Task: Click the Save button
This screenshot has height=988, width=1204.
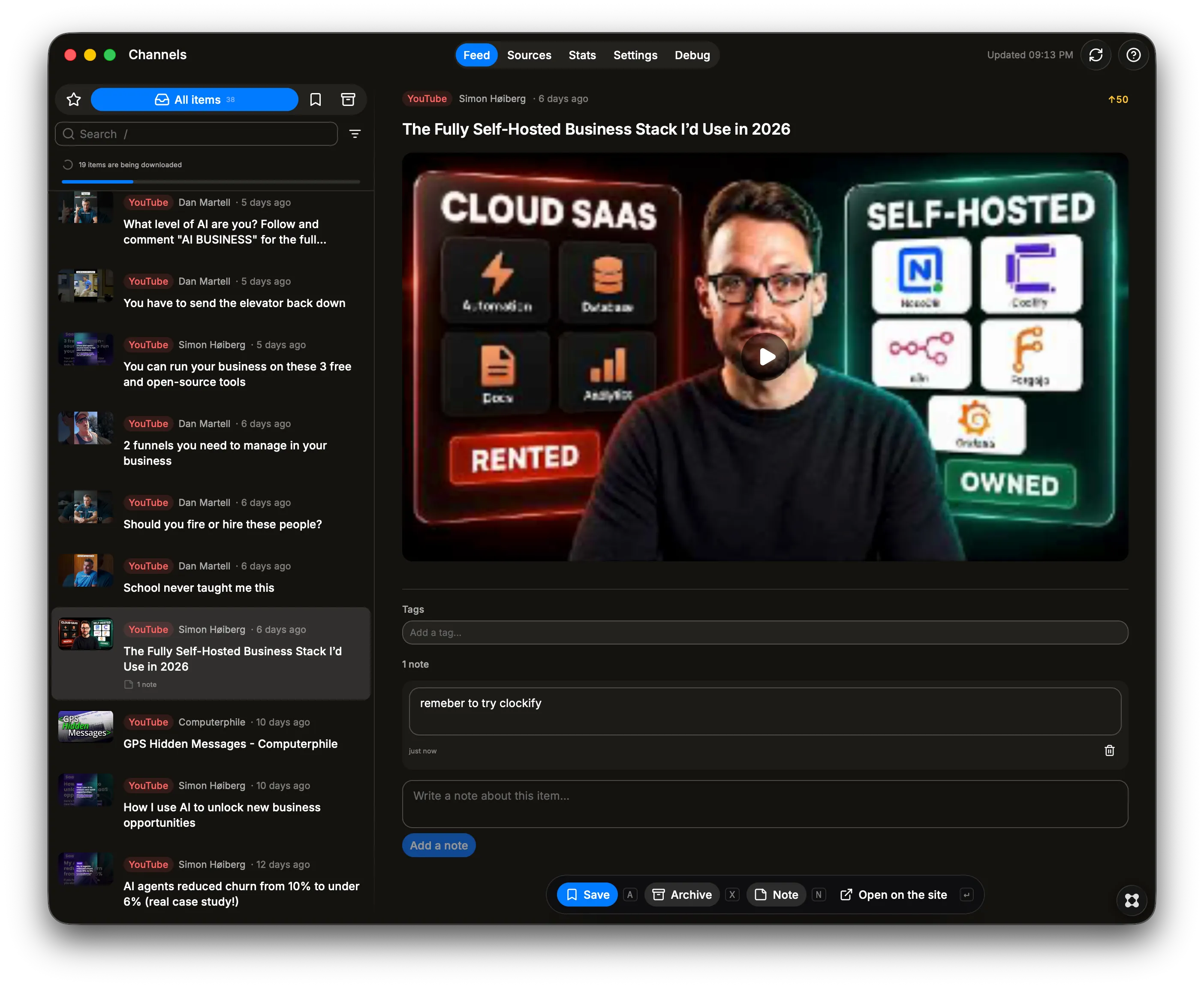Action: [587, 895]
